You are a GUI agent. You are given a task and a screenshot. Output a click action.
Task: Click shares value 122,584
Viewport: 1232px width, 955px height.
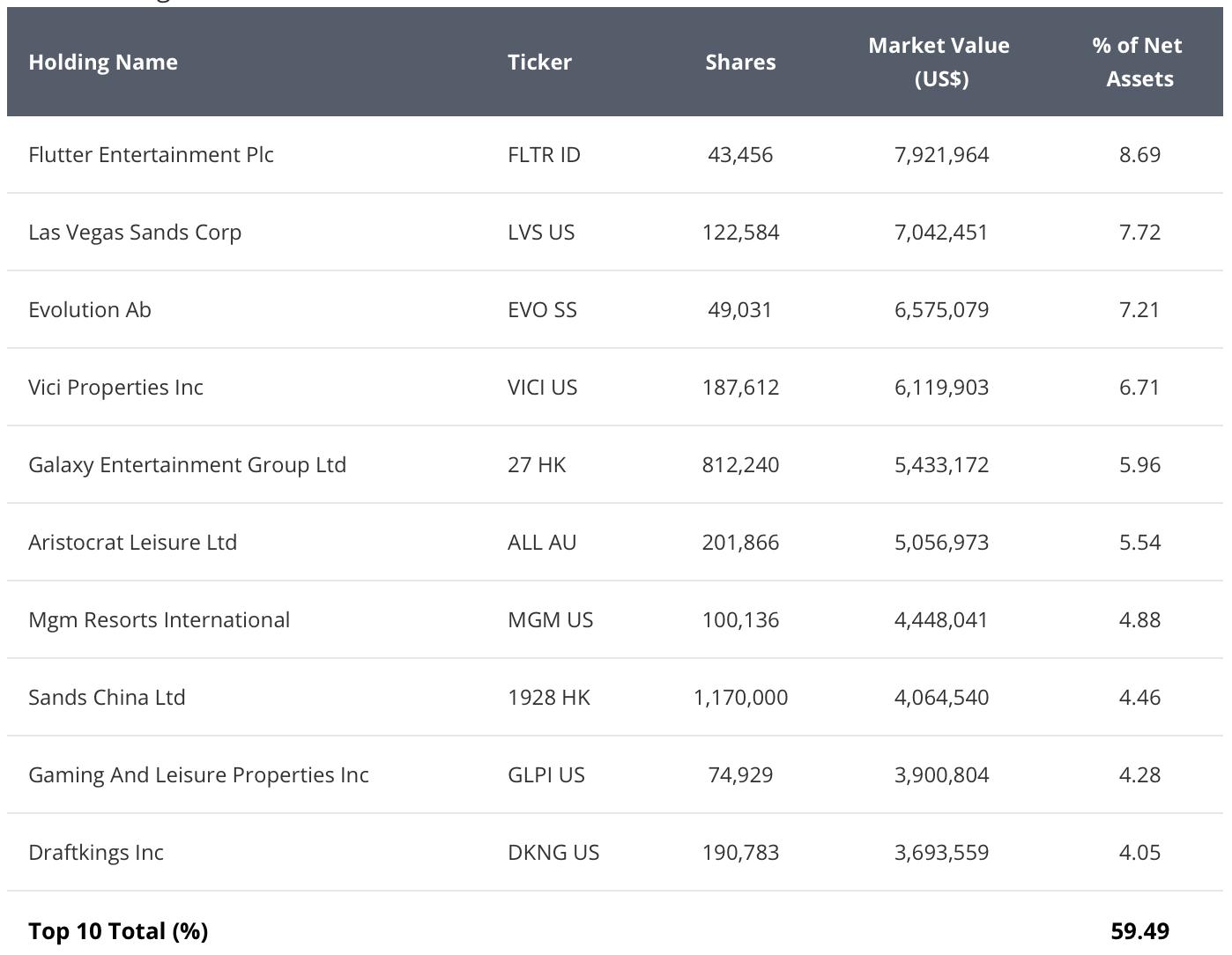740,232
